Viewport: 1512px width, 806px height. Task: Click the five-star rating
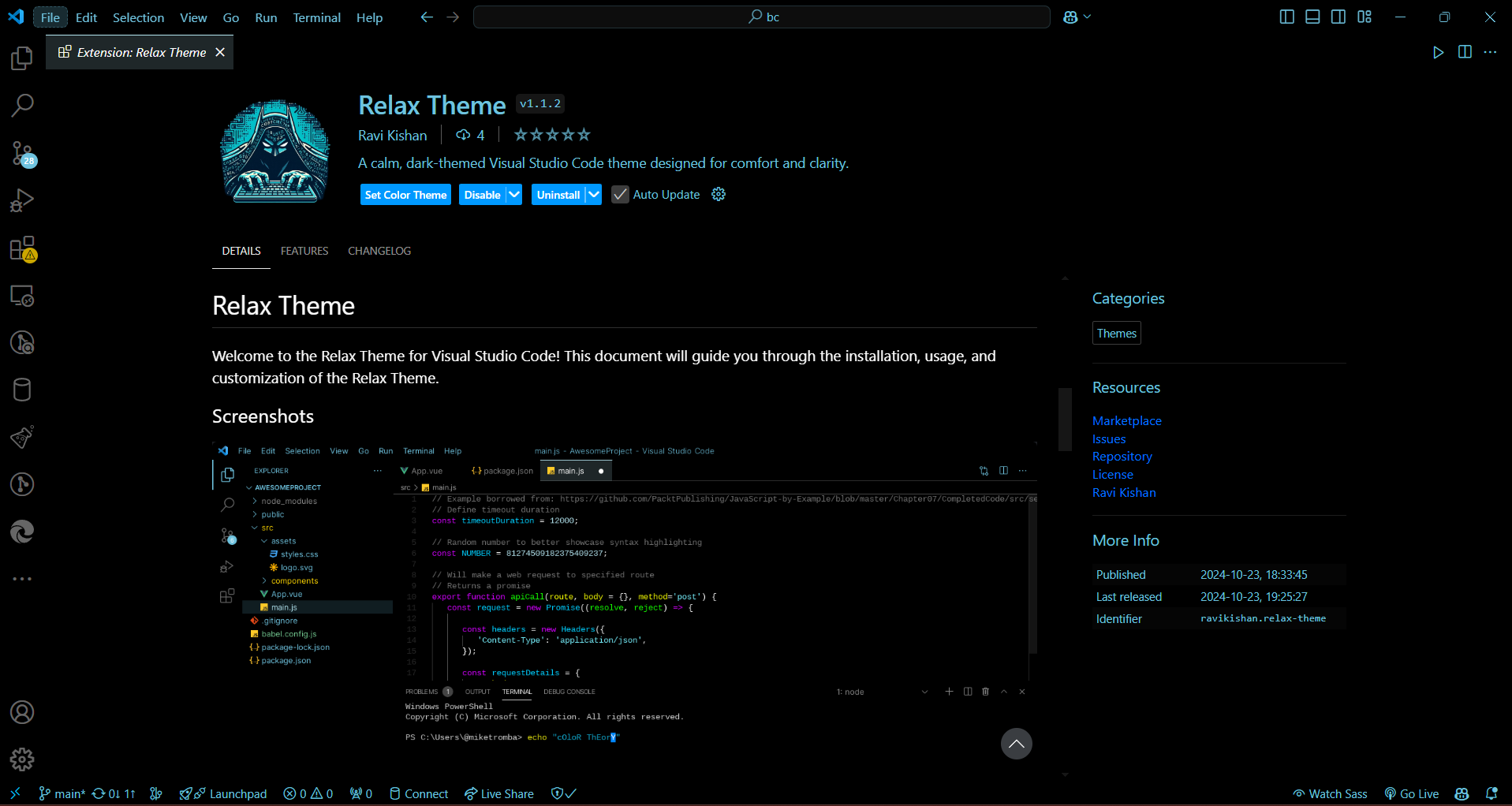(x=552, y=135)
